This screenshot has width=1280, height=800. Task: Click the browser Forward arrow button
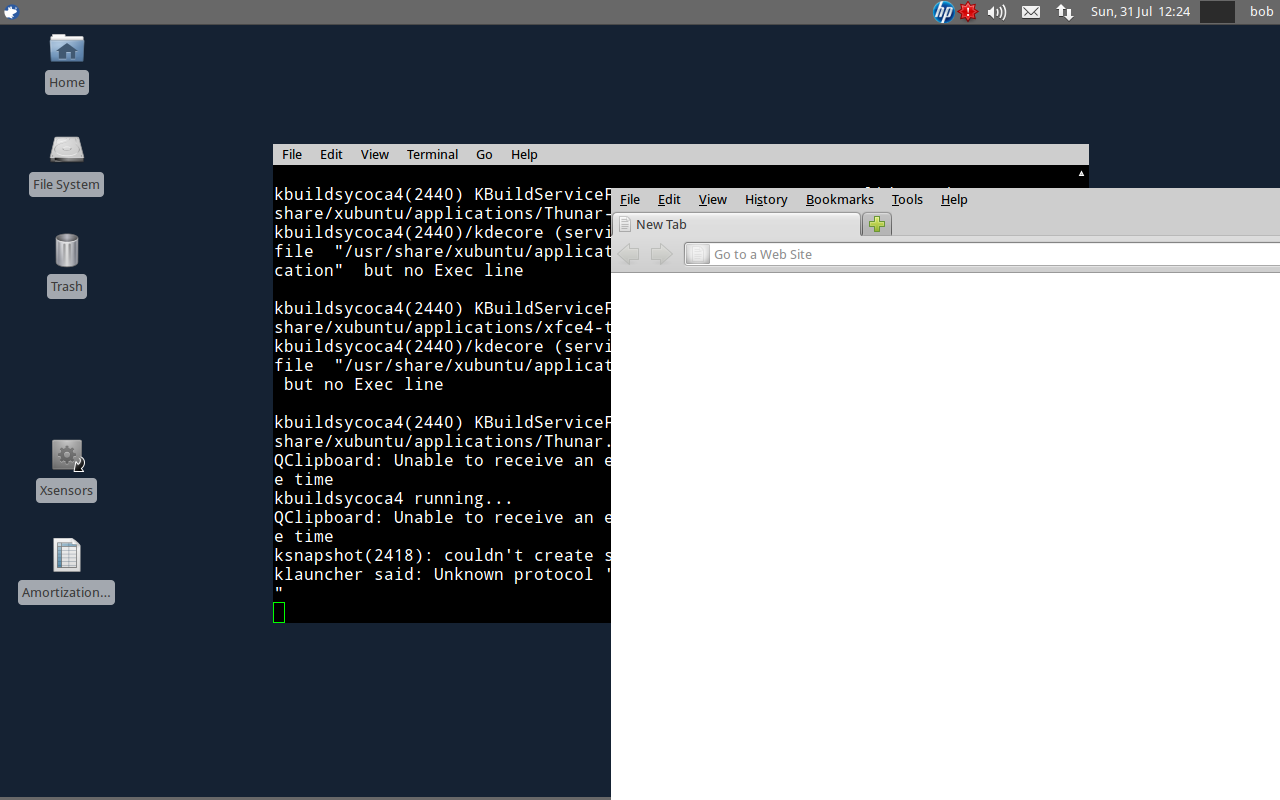pyautogui.click(x=661, y=254)
